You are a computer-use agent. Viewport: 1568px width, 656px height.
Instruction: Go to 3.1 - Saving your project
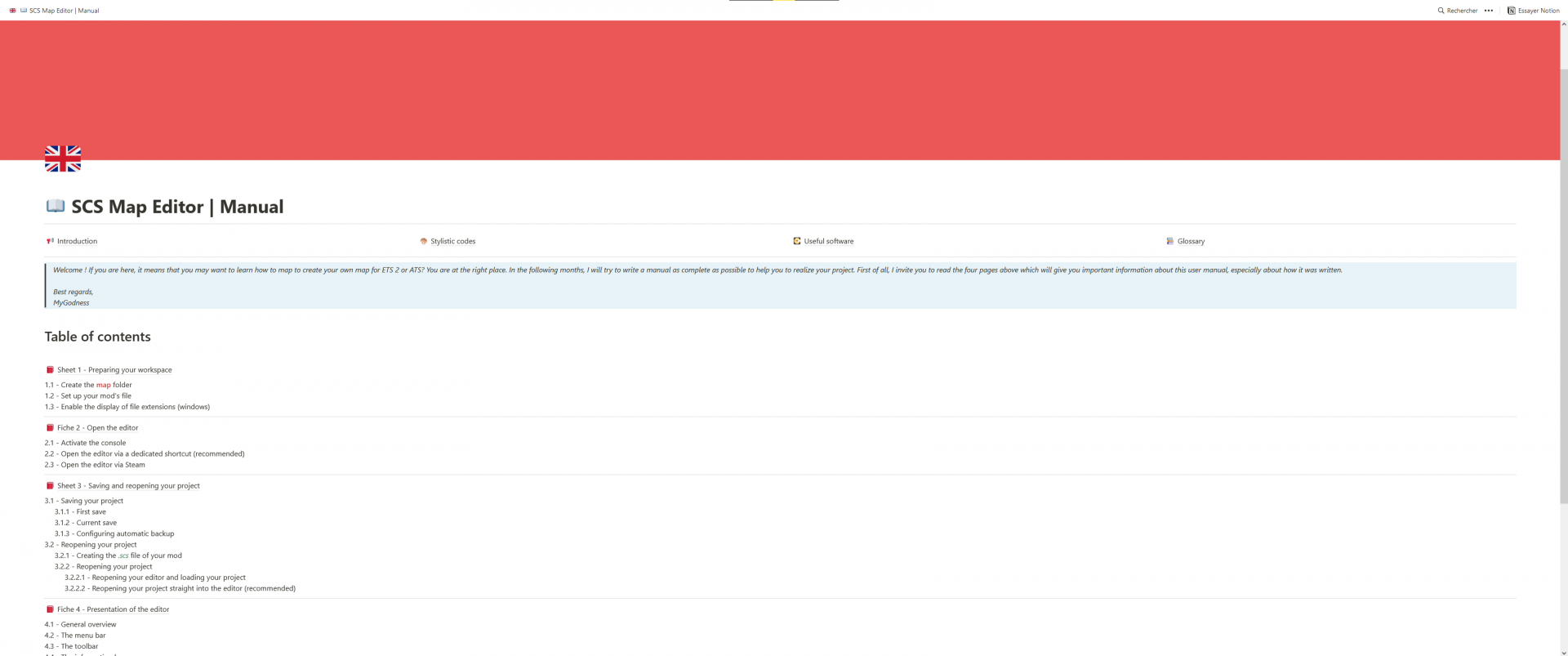(x=84, y=501)
